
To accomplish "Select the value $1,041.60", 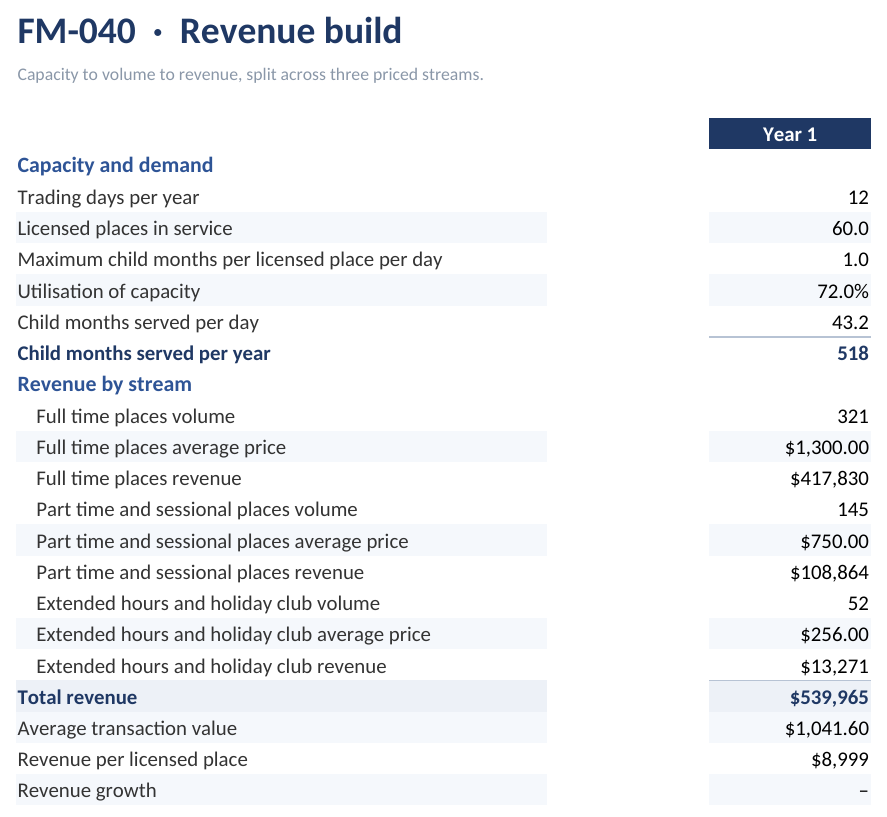I will [826, 729].
